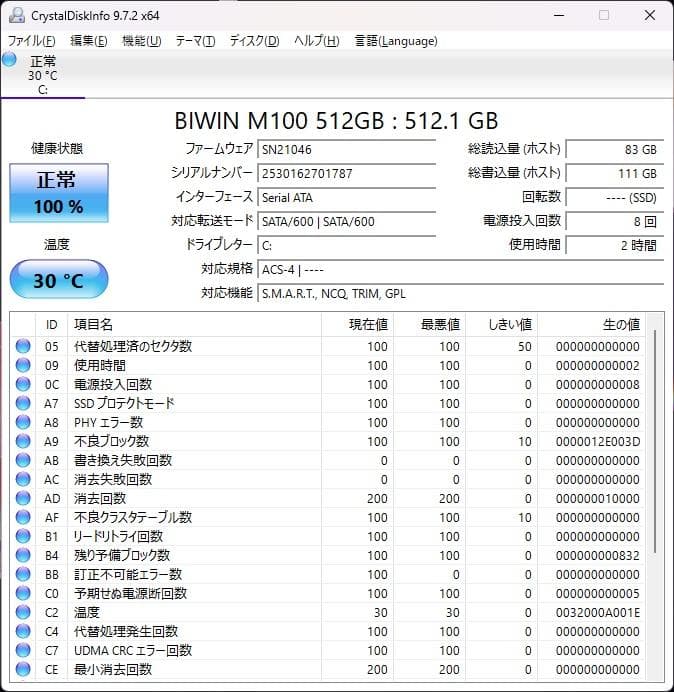Screen dimensions: 674x692
Task: Click status orb for AD 消去回数 row
Action: coord(23,498)
